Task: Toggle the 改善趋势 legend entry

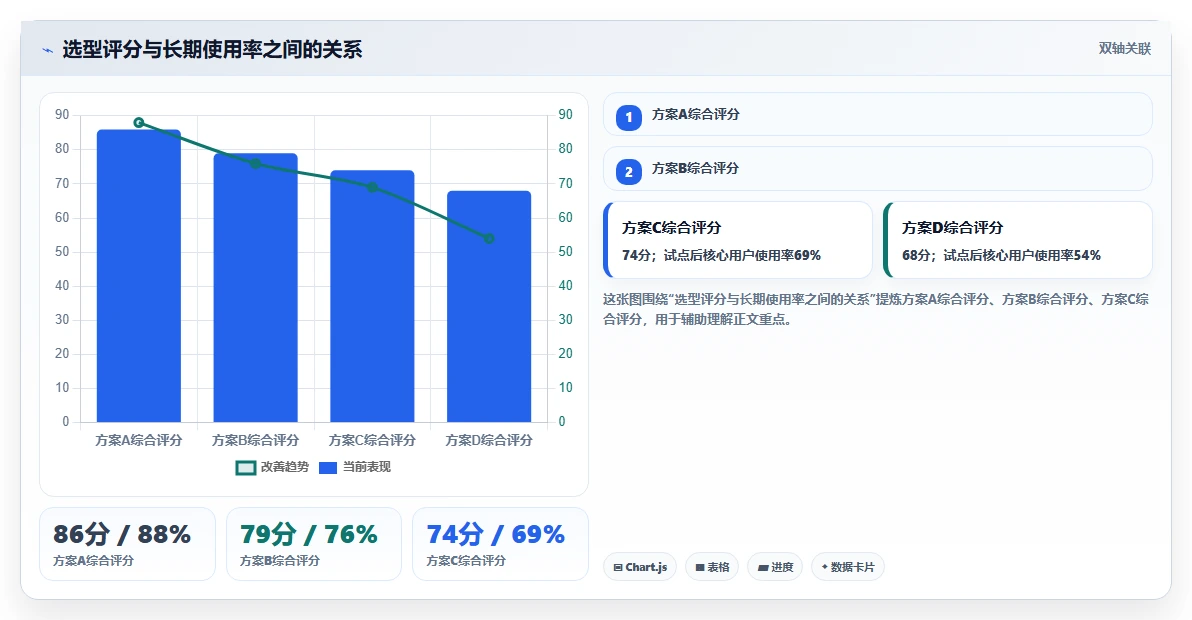Action: pos(272,467)
